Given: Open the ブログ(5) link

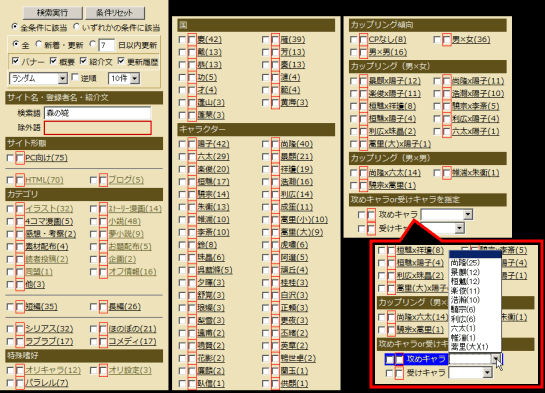Looking at the screenshot, I should point(126,180).
